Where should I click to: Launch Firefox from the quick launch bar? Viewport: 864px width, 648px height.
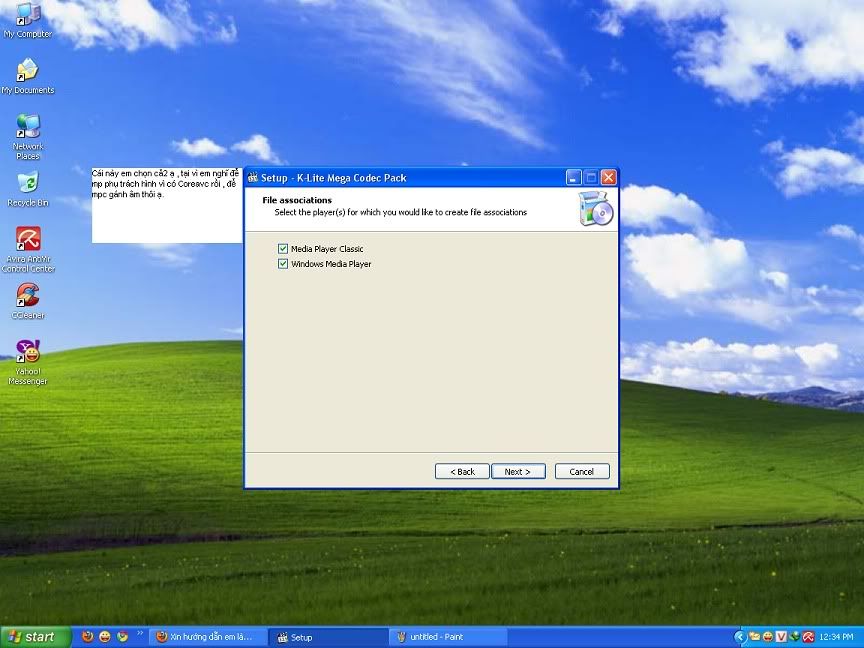[88, 636]
